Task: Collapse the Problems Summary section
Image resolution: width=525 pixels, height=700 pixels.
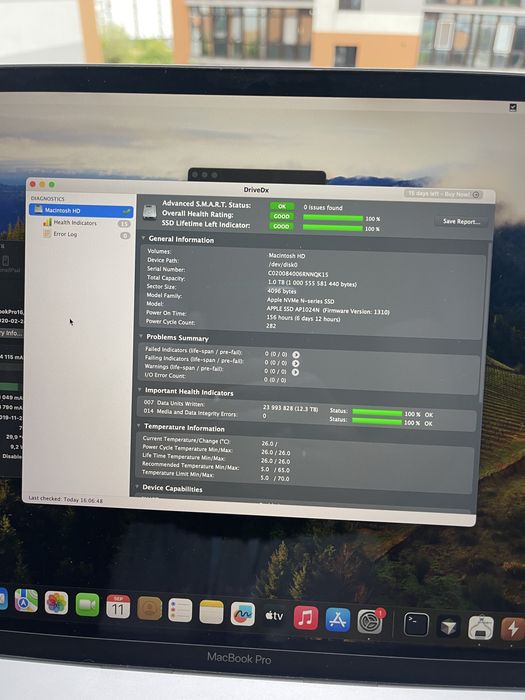Action: point(141,336)
